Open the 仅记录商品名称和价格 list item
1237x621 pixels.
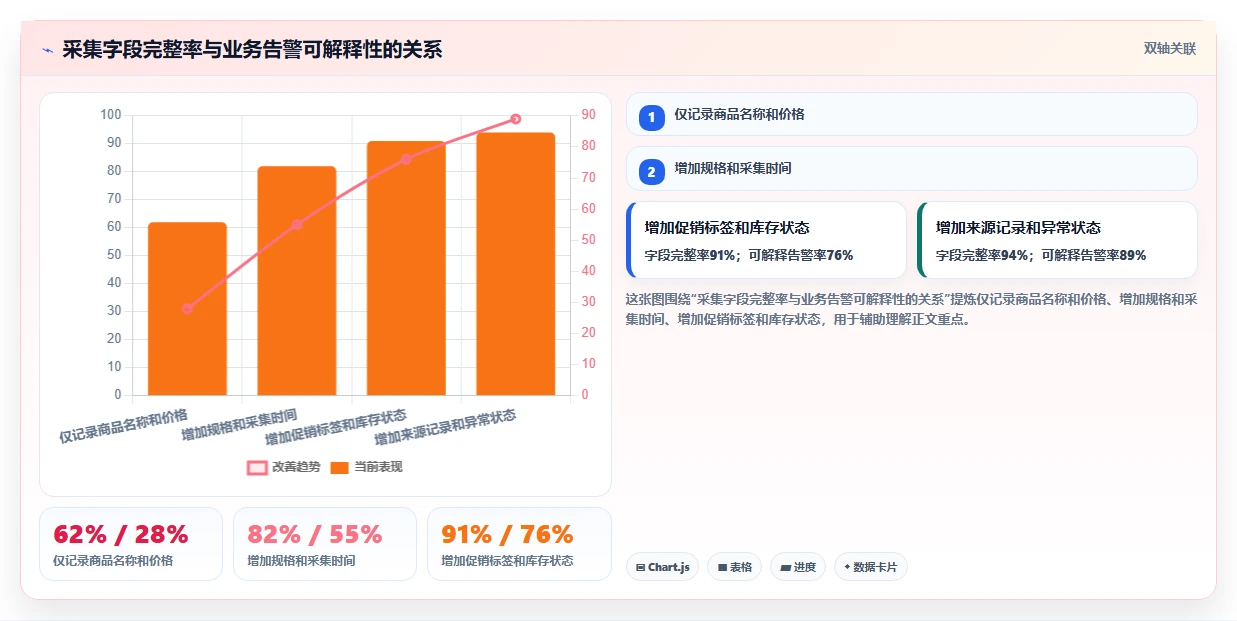click(x=911, y=114)
